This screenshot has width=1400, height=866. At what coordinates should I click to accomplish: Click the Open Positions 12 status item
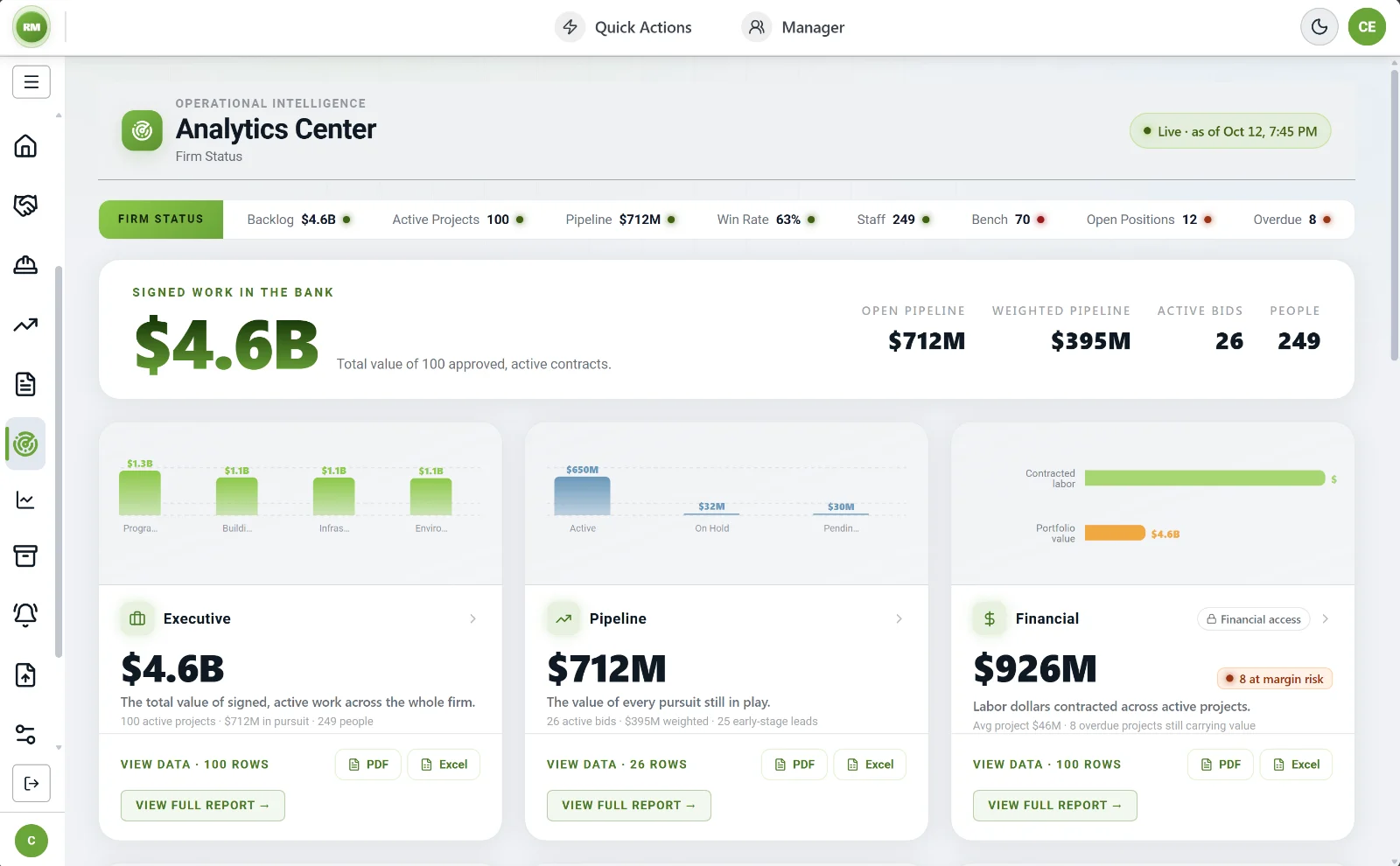click(x=1150, y=220)
